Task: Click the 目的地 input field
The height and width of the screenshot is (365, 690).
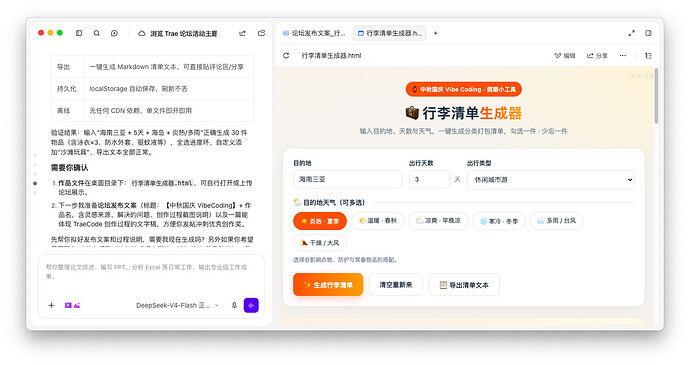Action: 348,180
